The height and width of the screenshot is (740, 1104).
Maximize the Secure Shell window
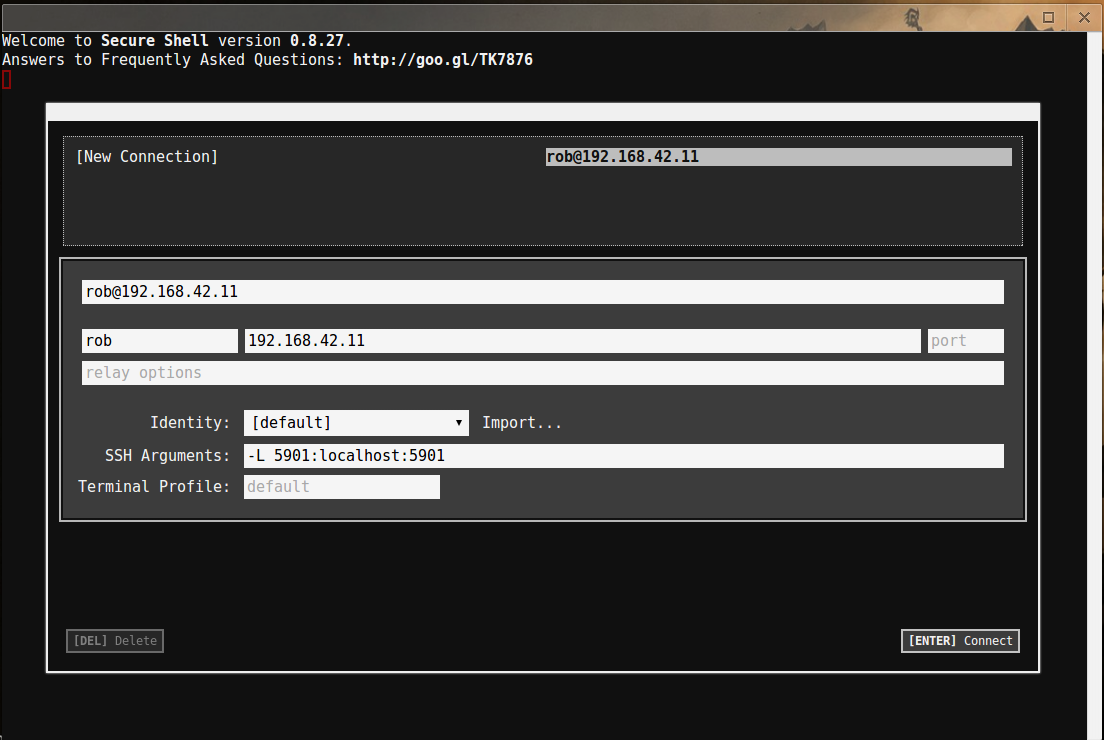1048,18
